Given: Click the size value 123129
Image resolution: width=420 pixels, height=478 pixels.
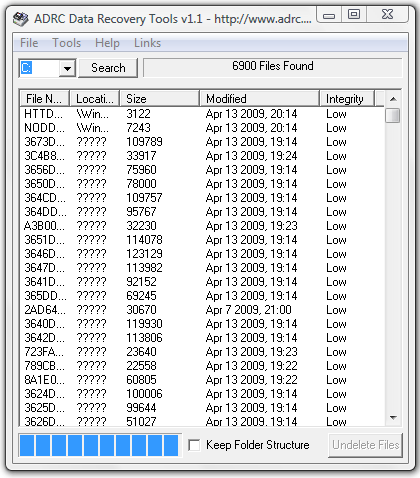Looking at the screenshot, I should pyautogui.click(x=144, y=254).
